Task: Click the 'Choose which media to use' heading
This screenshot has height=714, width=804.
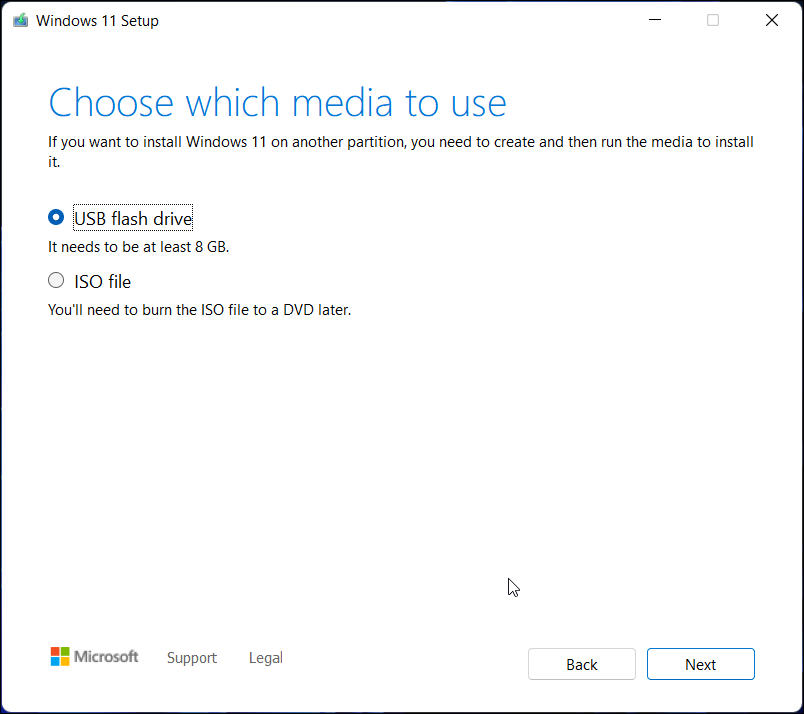Action: [277, 102]
